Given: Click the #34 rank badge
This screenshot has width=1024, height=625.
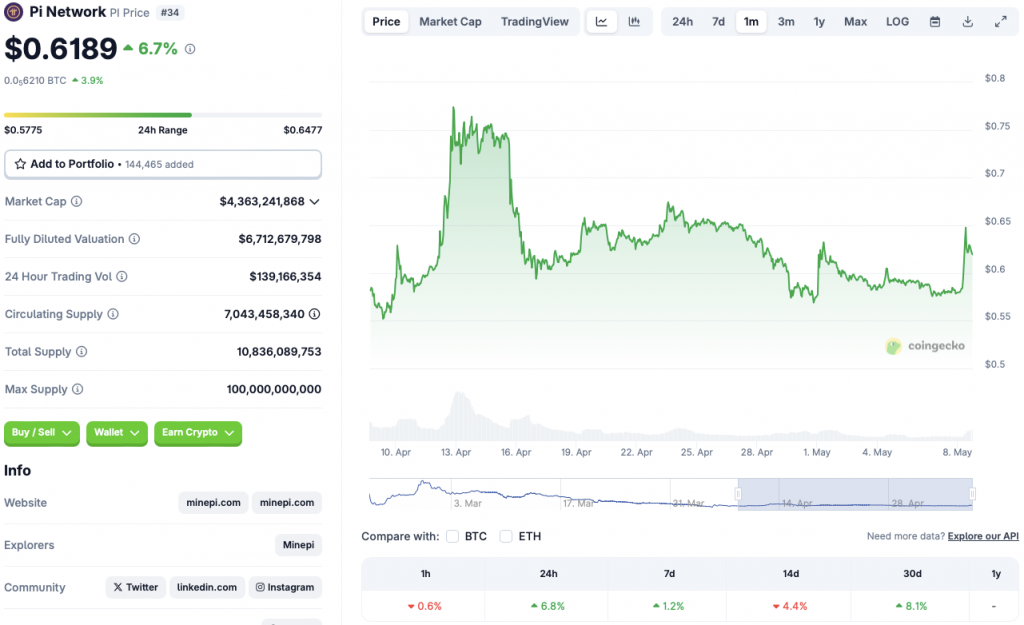Looking at the screenshot, I should [170, 12].
